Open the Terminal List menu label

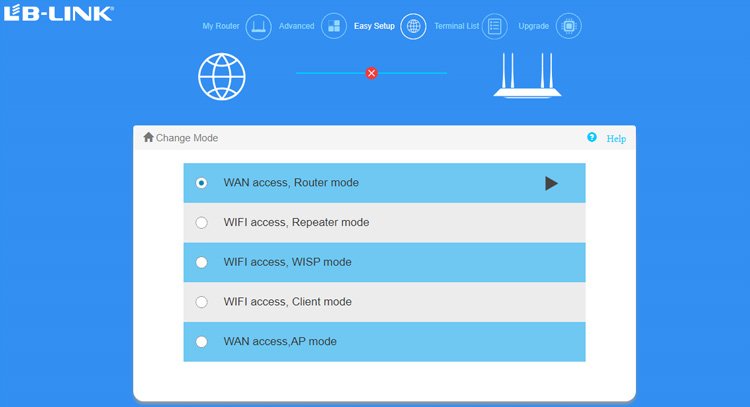coord(456,26)
